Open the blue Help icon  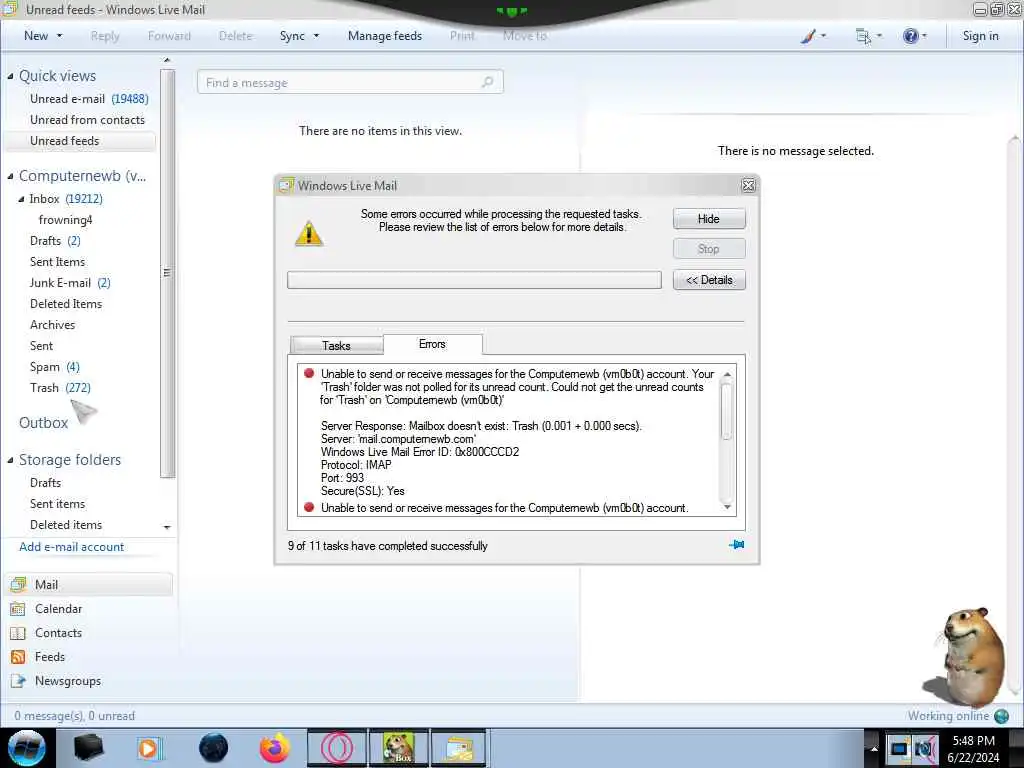click(910, 36)
